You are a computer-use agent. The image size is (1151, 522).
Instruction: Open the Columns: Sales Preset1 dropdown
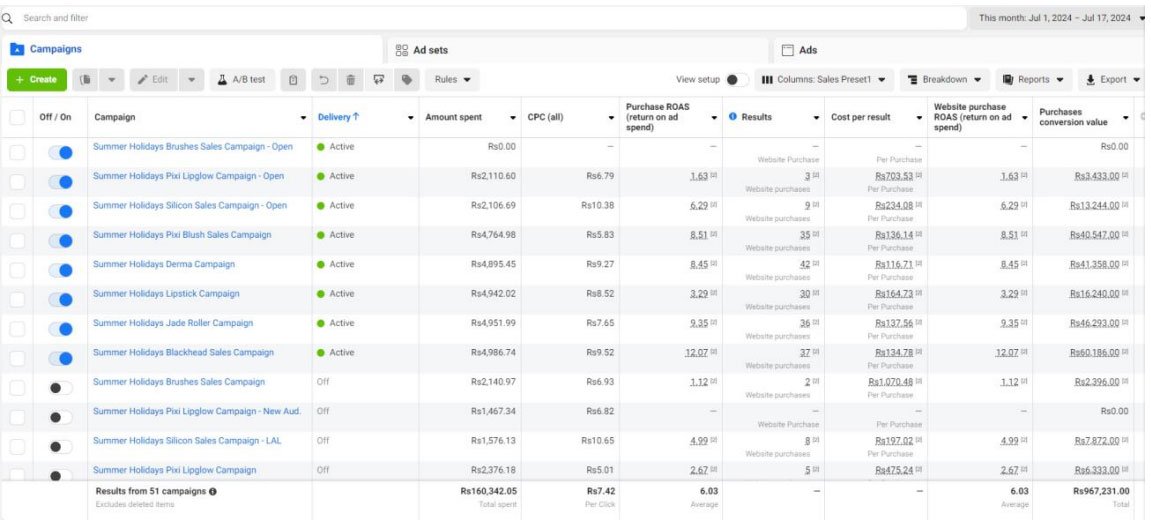click(x=823, y=79)
